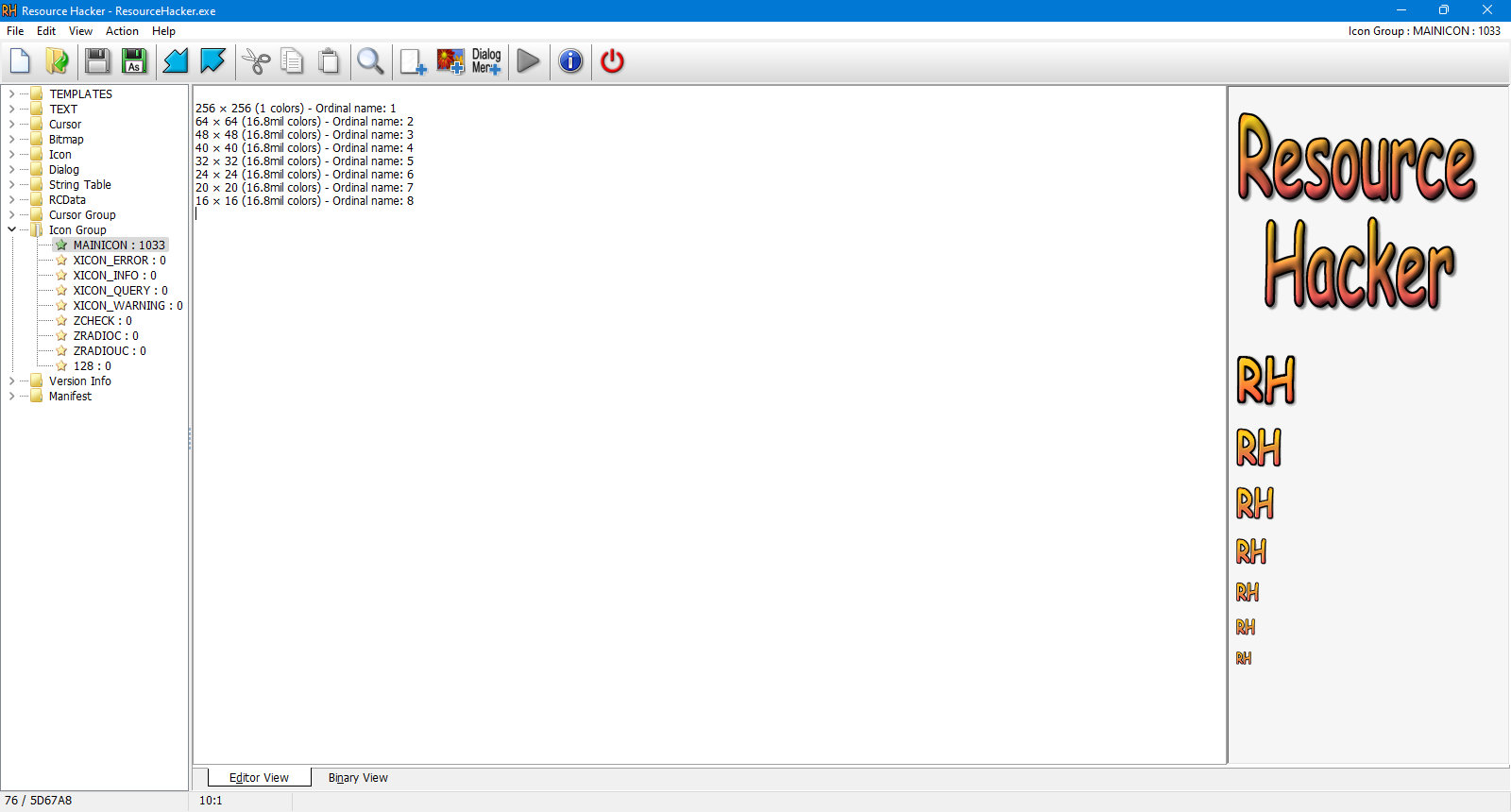This screenshot has width=1511, height=812.
Task: Open a file with the folder icon
Action: tap(58, 61)
